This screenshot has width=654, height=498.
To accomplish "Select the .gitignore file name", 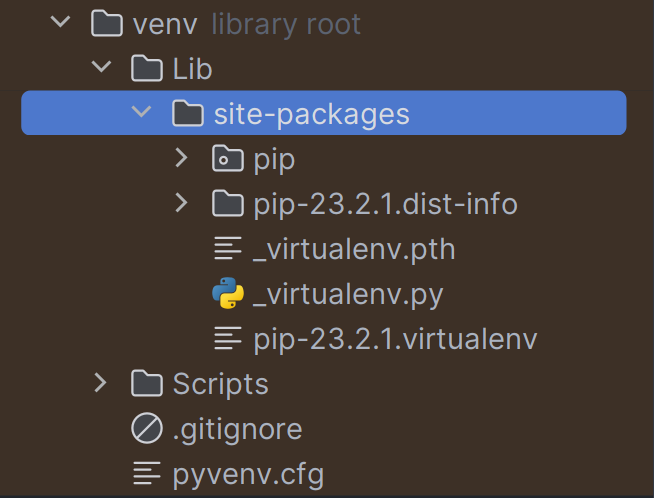I will [237, 430].
